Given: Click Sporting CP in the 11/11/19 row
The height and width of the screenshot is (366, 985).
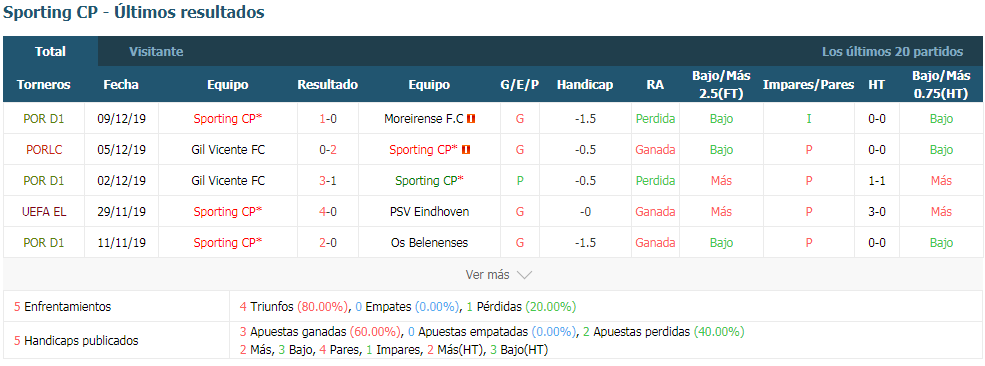Looking at the screenshot, I should point(227,242).
